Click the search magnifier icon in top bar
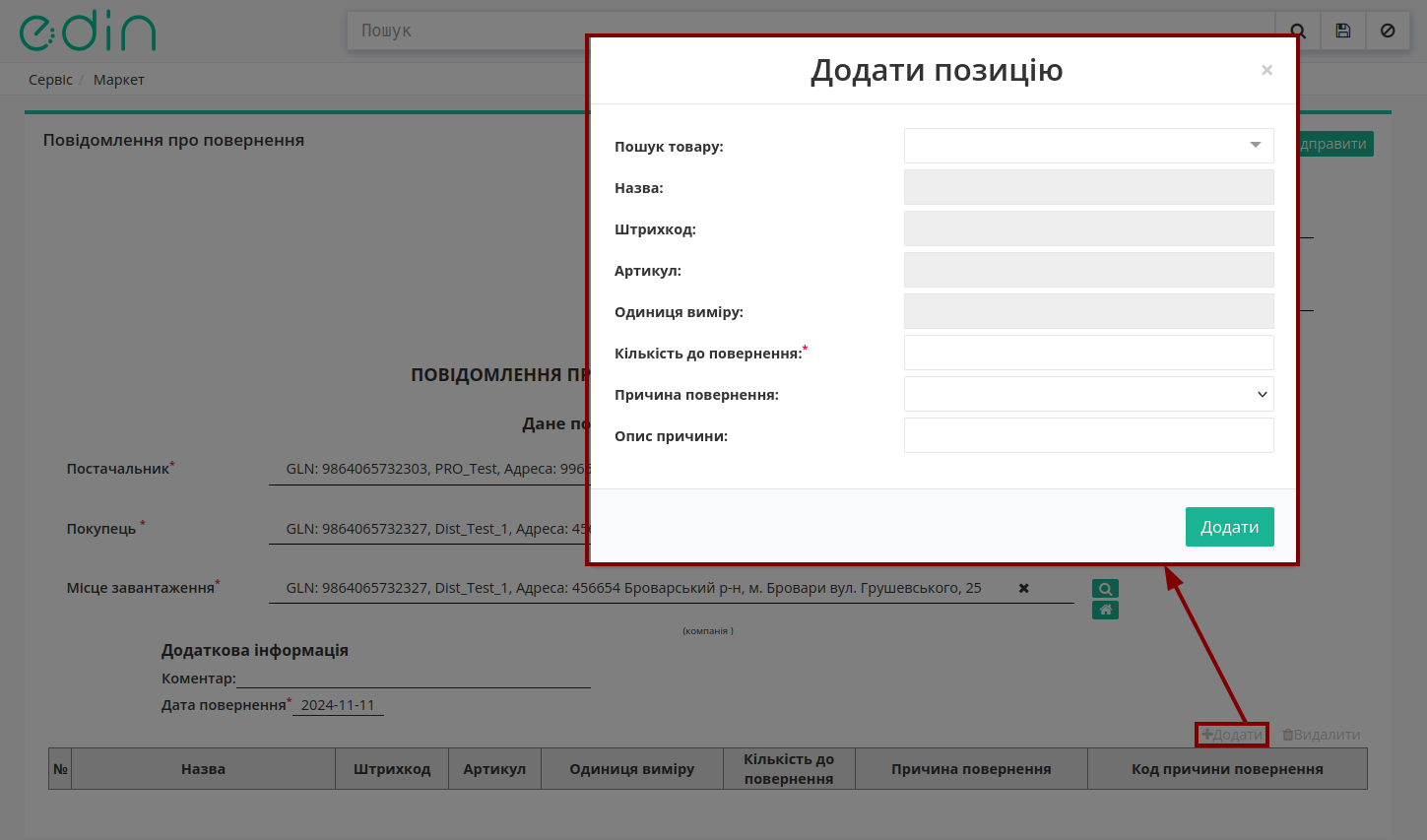 click(x=1298, y=31)
